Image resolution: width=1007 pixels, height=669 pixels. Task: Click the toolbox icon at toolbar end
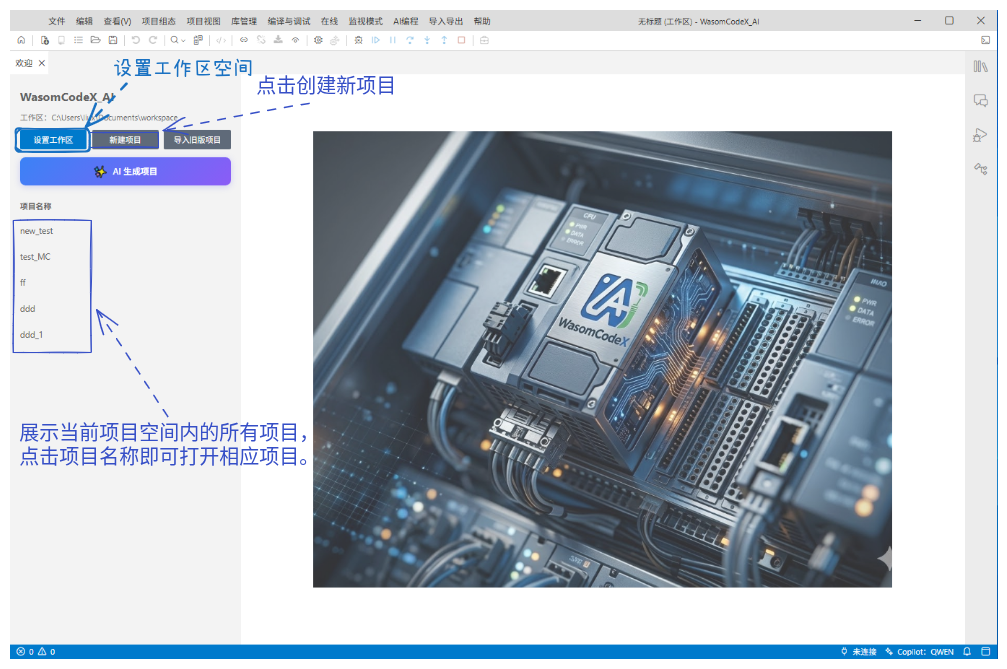(x=484, y=40)
